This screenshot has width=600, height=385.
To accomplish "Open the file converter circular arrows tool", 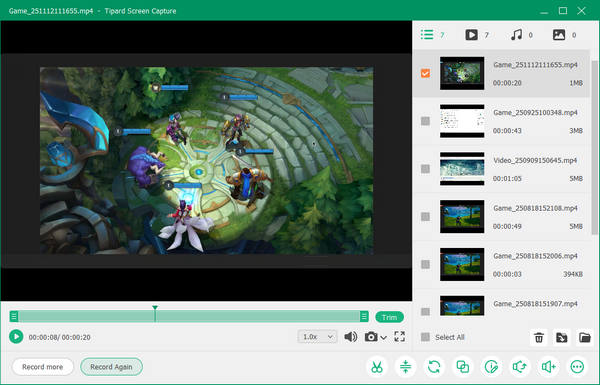I will (434, 367).
